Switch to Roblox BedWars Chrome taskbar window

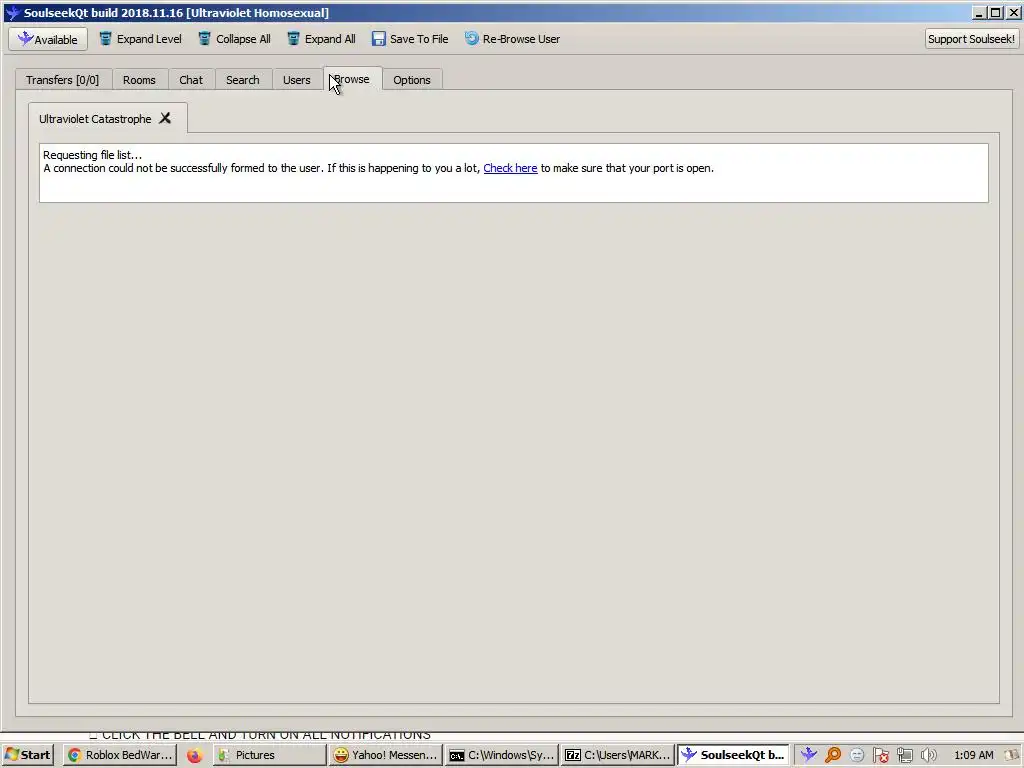120,755
